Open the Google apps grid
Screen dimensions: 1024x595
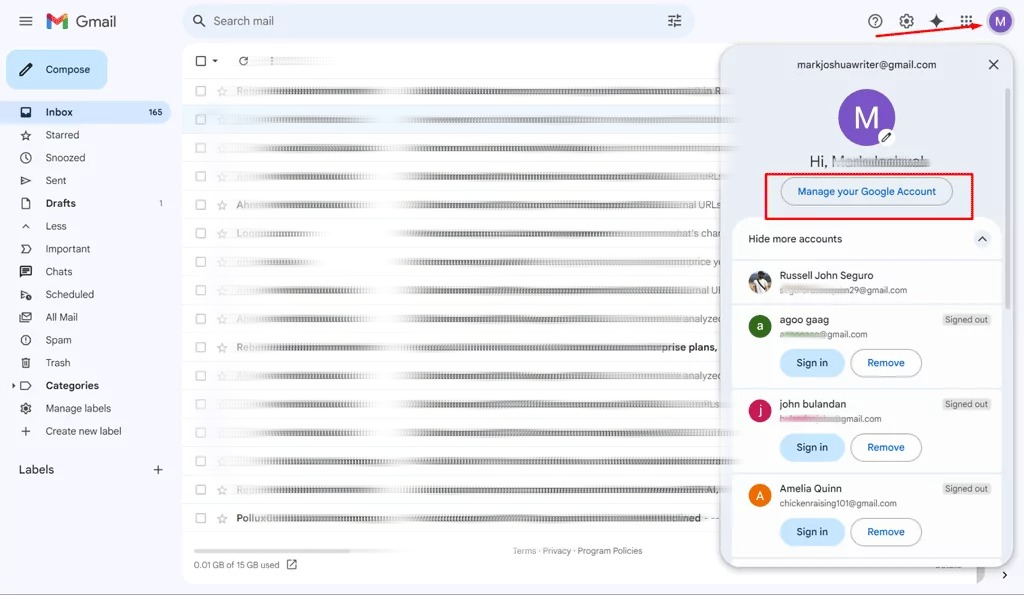(966, 21)
